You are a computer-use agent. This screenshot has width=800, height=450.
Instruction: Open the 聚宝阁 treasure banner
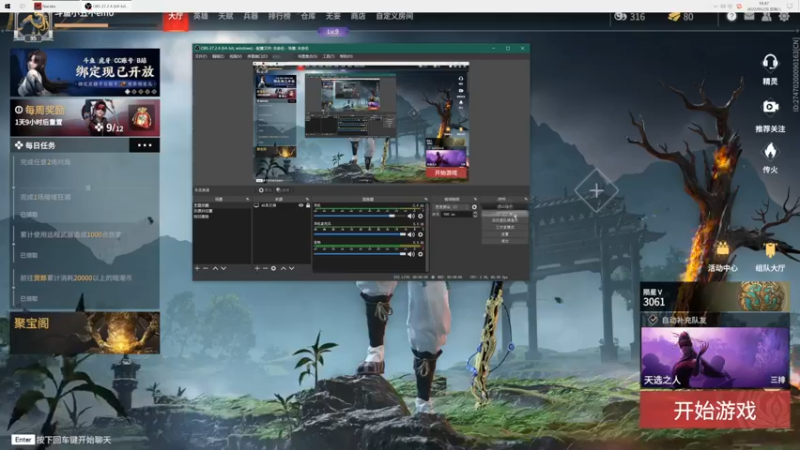(x=85, y=333)
